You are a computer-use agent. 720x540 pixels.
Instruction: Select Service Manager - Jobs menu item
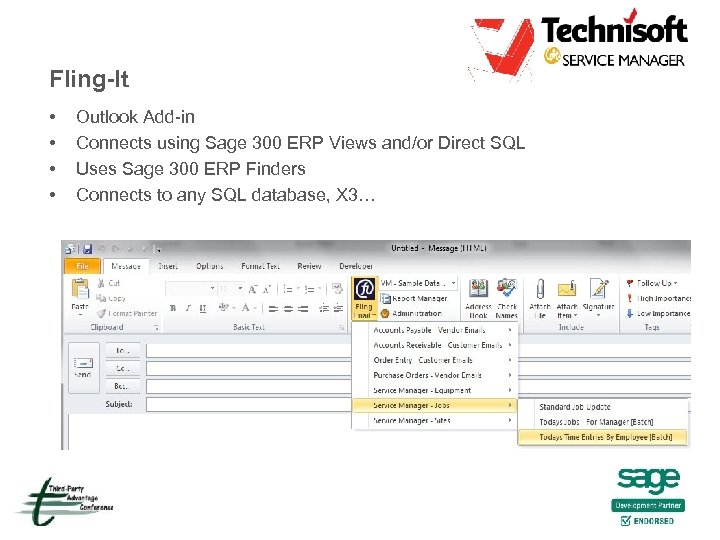click(434, 405)
